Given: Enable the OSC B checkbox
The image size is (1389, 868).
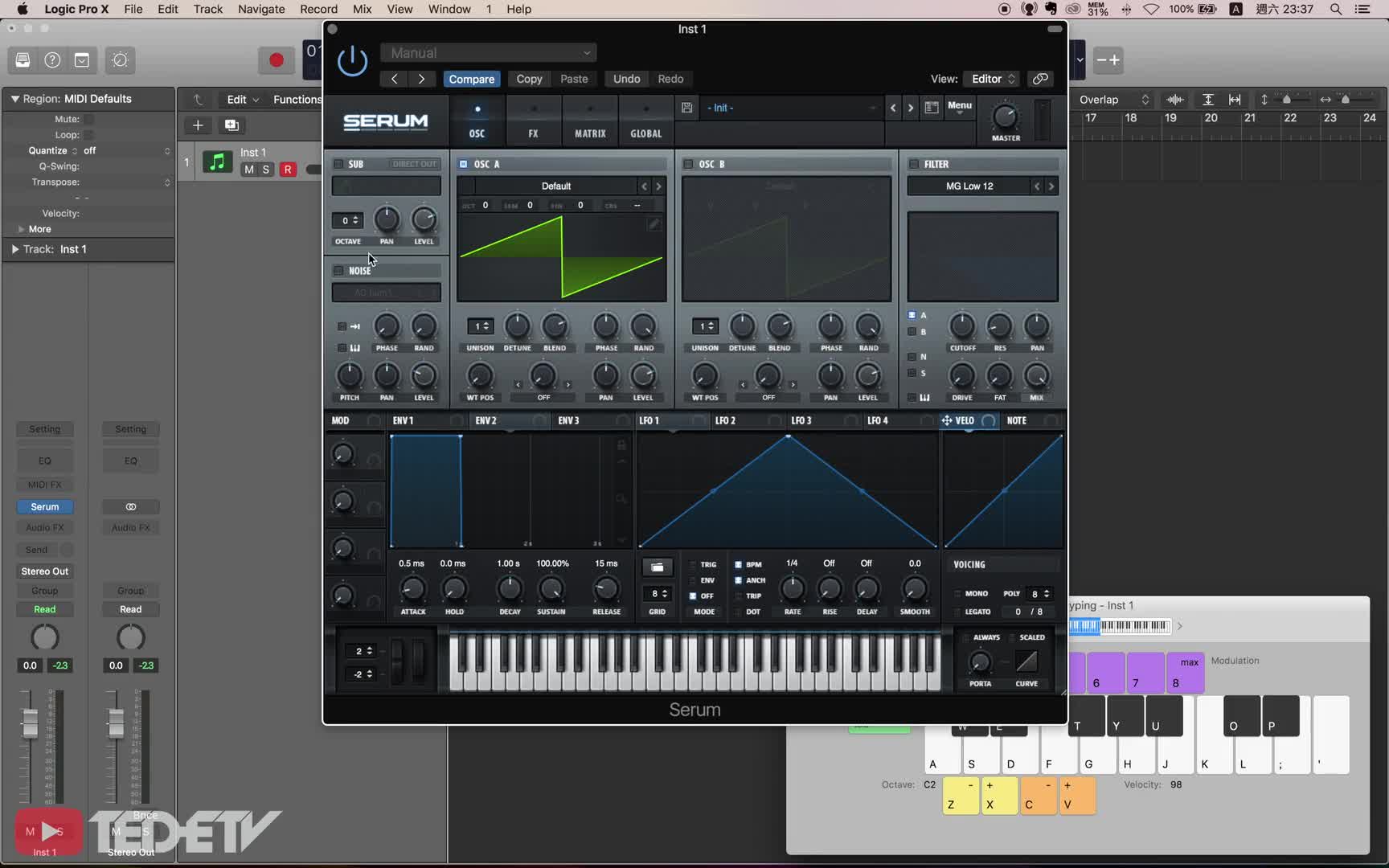Looking at the screenshot, I should point(688,164).
